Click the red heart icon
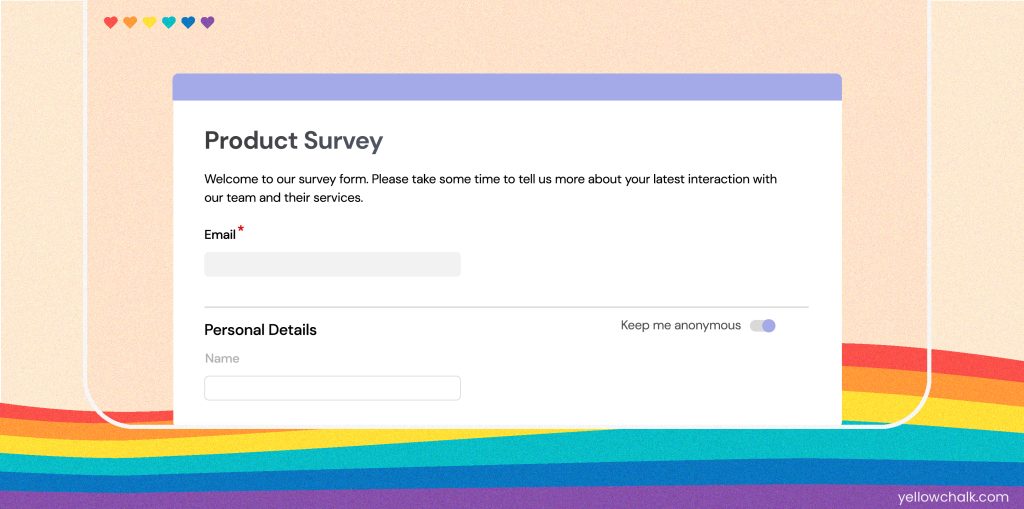The image size is (1024, 509). pyautogui.click(x=111, y=23)
